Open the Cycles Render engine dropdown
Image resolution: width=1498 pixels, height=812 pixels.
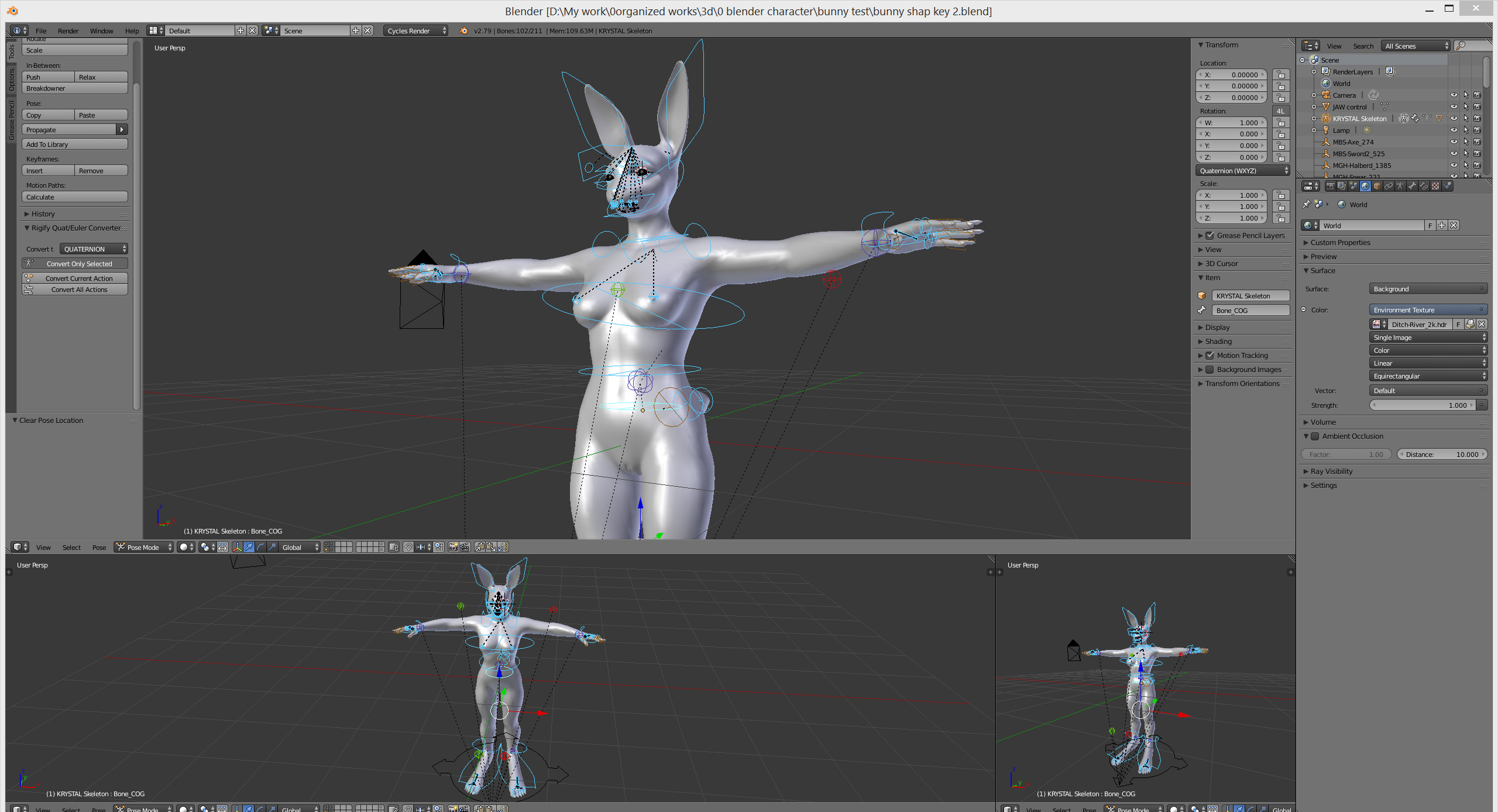tap(416, 30)
